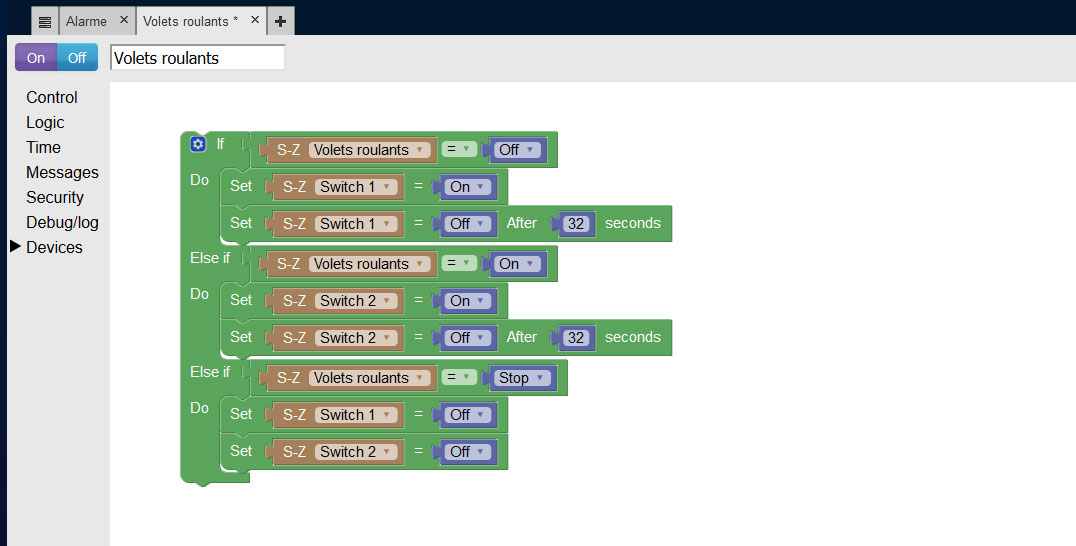Add a new tab with plus icon
This screenshot has height=546, width=1076.
point(281,21)
